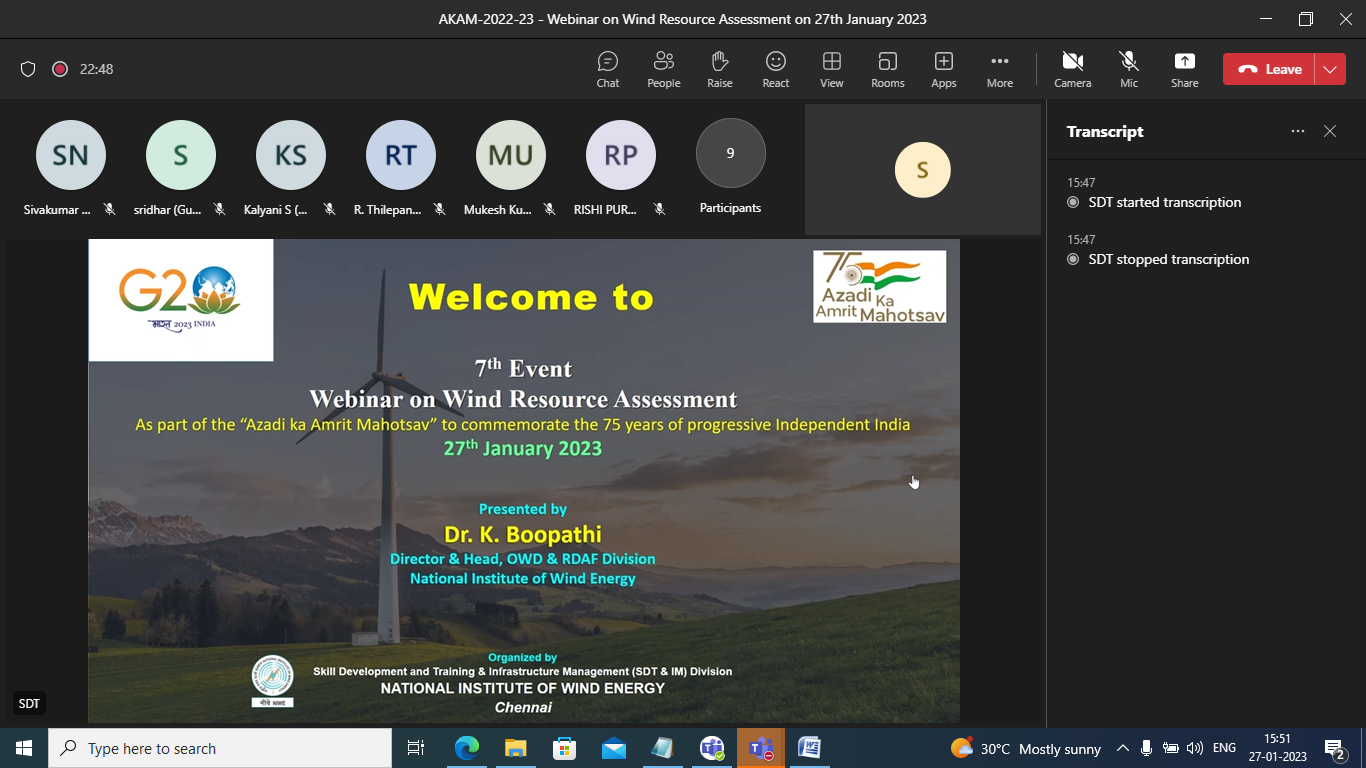Close the Transcript panel
1366x768 pixels.
pos(1329,131)
